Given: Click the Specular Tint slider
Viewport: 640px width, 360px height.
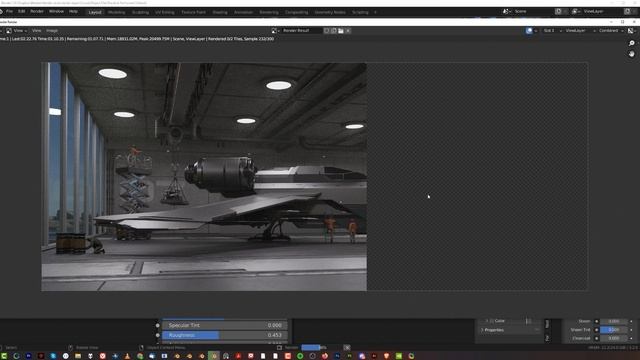Looking at the screenshot, I should (x=224, y=325).
